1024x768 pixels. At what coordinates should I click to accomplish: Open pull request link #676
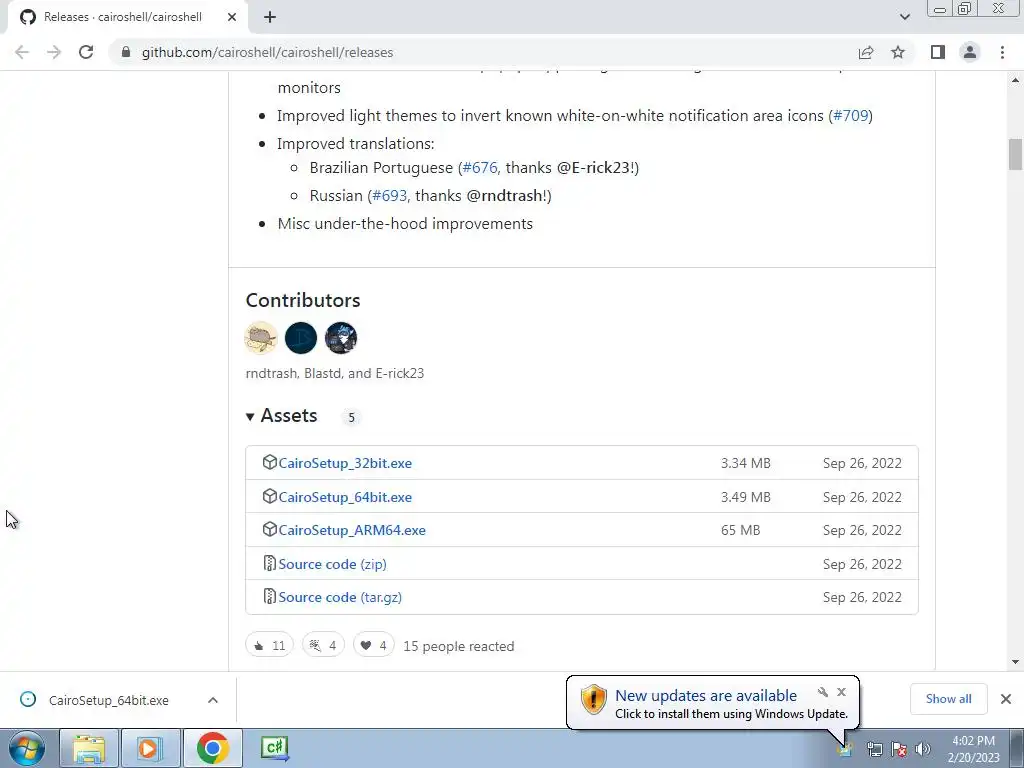click(x=480, y=168)
